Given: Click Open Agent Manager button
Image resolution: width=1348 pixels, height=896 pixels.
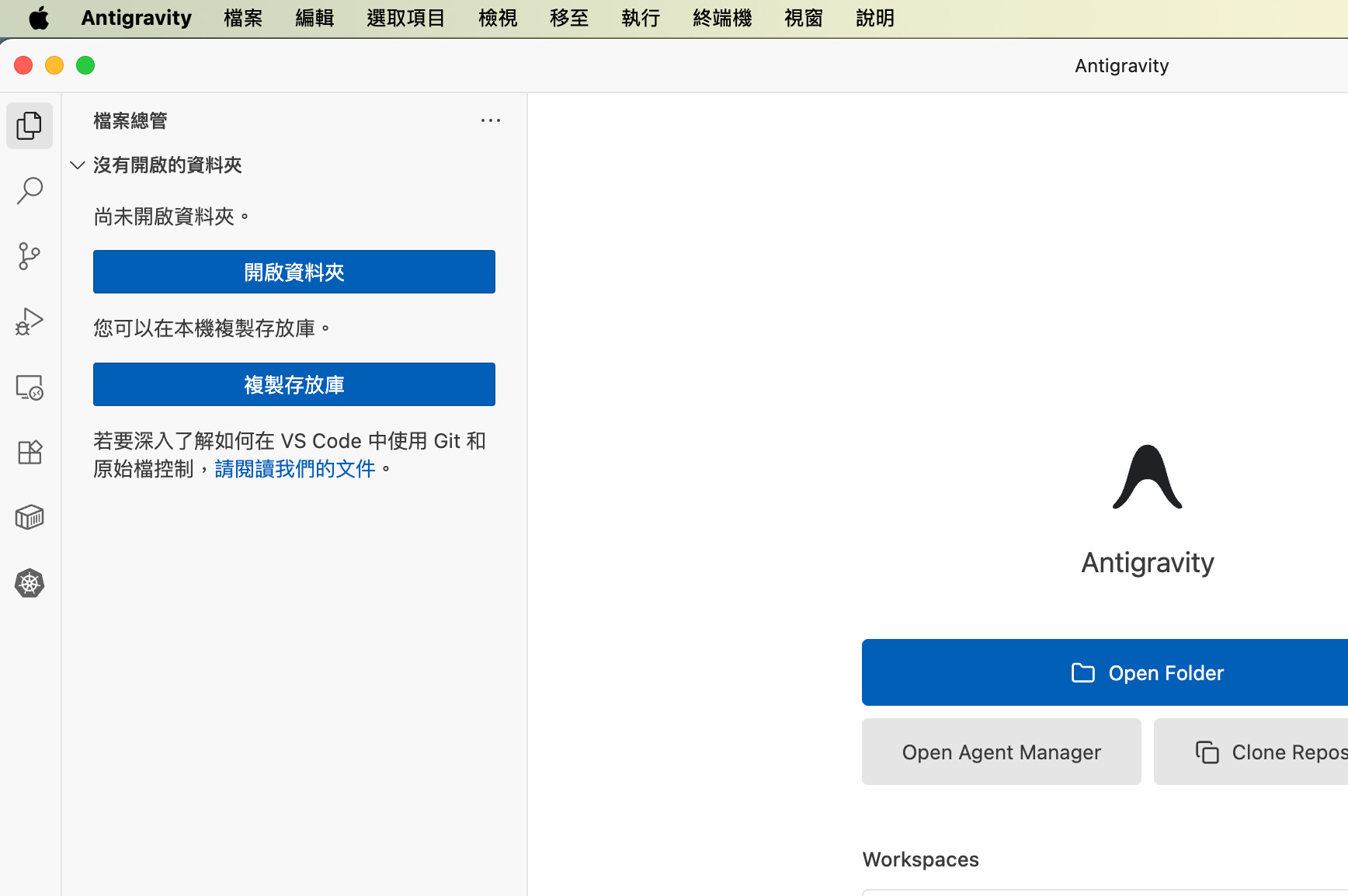Looking at the screenshot, I should [1002, 752].
